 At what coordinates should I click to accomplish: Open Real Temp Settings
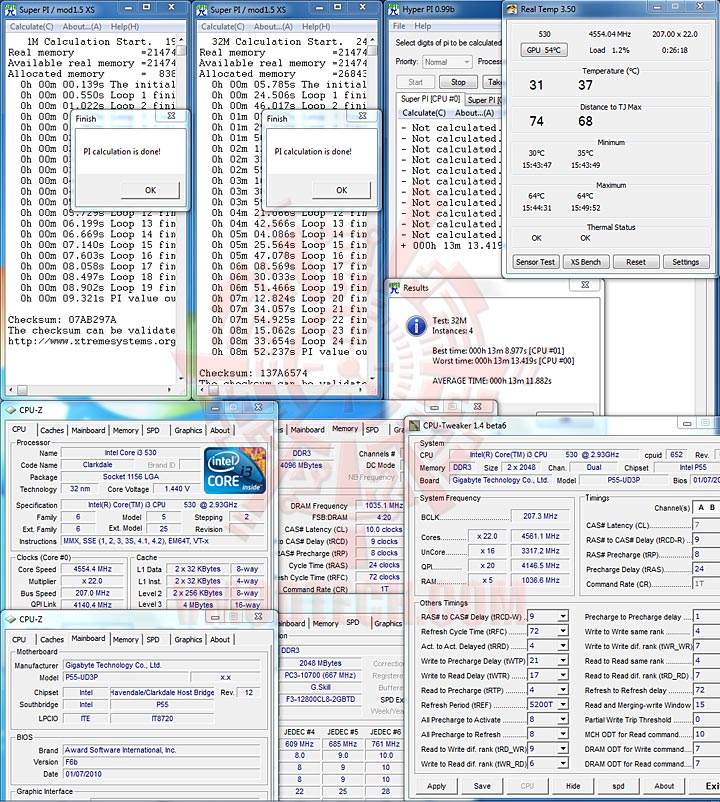tap(686, 262)
